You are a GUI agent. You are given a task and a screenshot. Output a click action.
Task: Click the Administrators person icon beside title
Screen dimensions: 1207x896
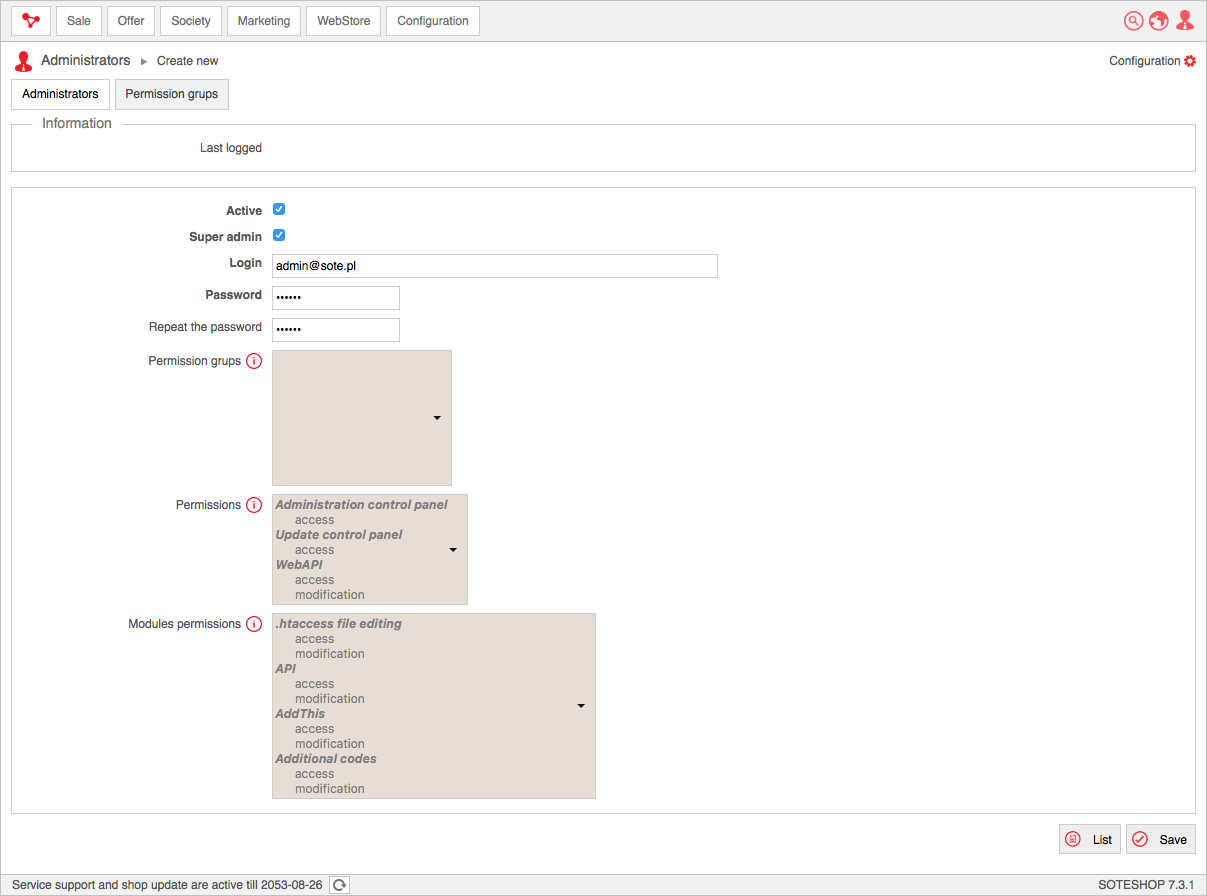(x=23, y=61)
